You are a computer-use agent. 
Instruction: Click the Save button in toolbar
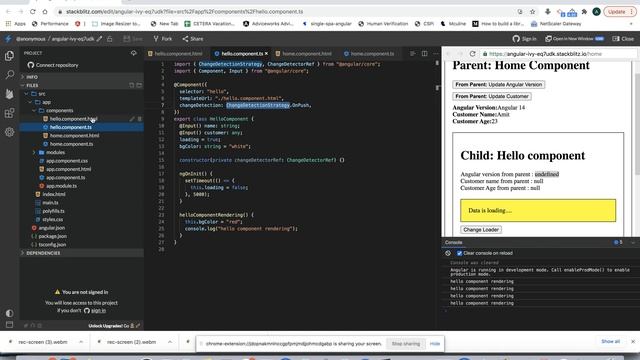[133, 39]
